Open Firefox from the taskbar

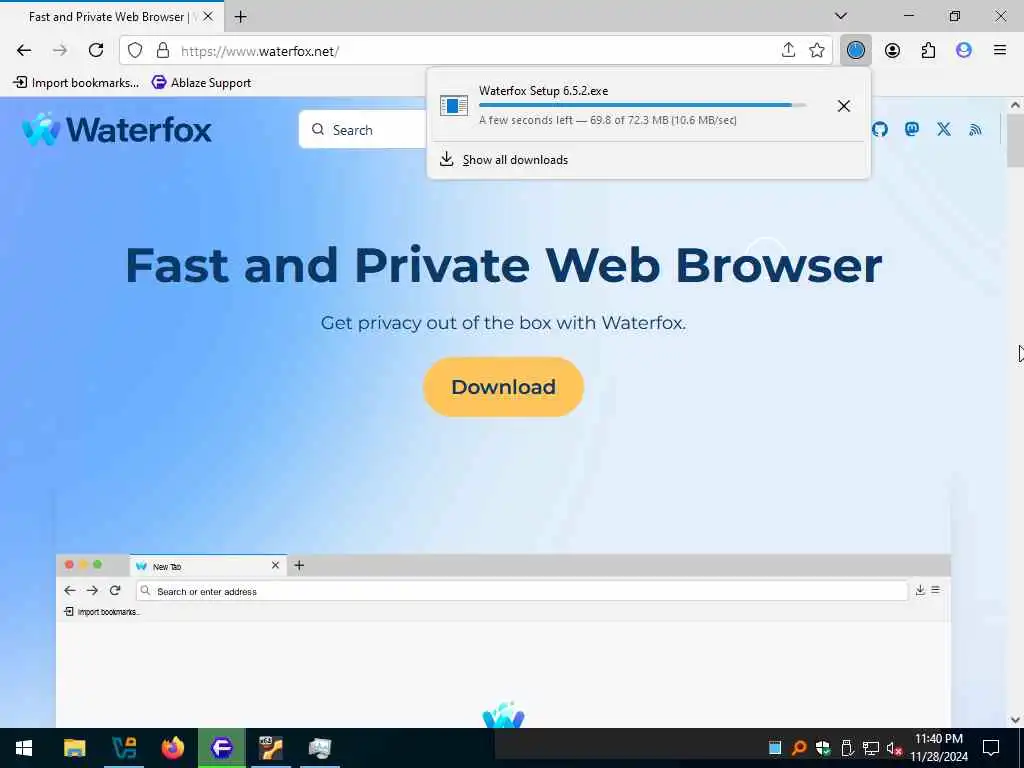tap(172, 748)
